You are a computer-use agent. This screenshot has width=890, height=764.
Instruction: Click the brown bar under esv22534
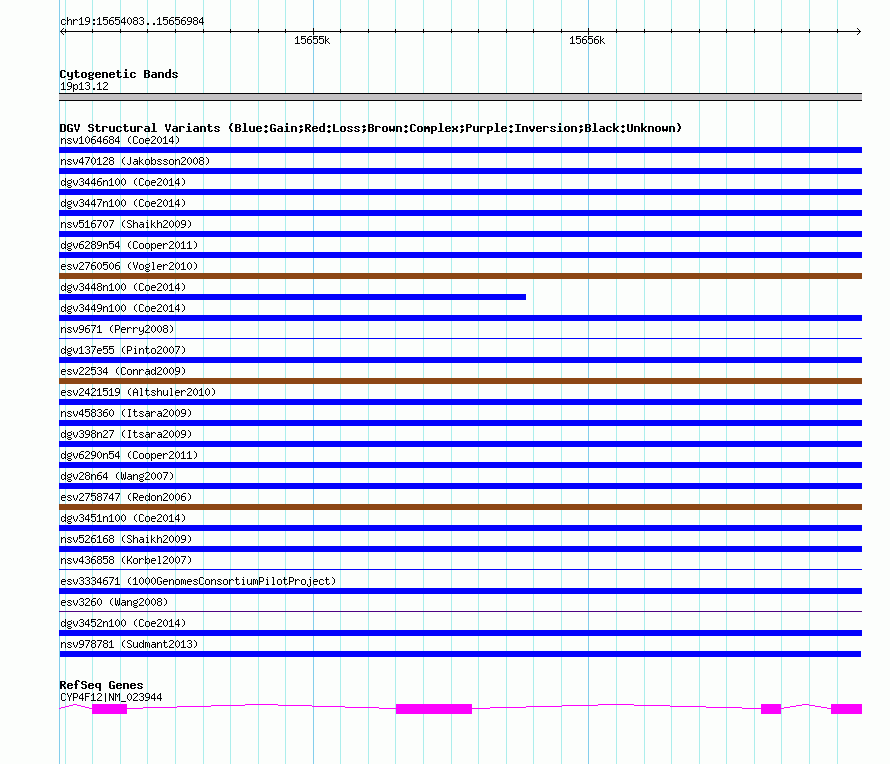coord(460,381)
